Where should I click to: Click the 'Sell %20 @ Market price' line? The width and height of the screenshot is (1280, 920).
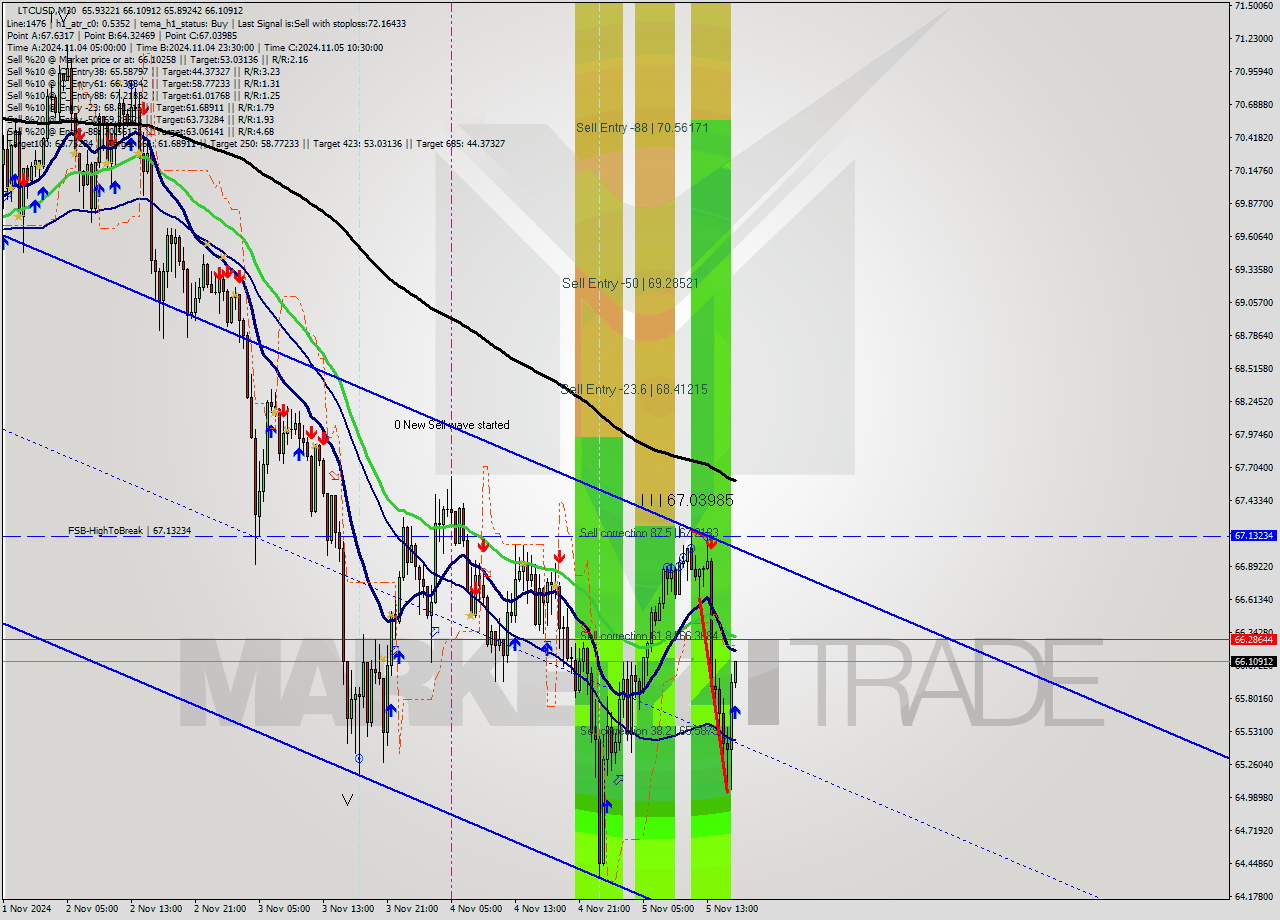(x=157, y=59)
